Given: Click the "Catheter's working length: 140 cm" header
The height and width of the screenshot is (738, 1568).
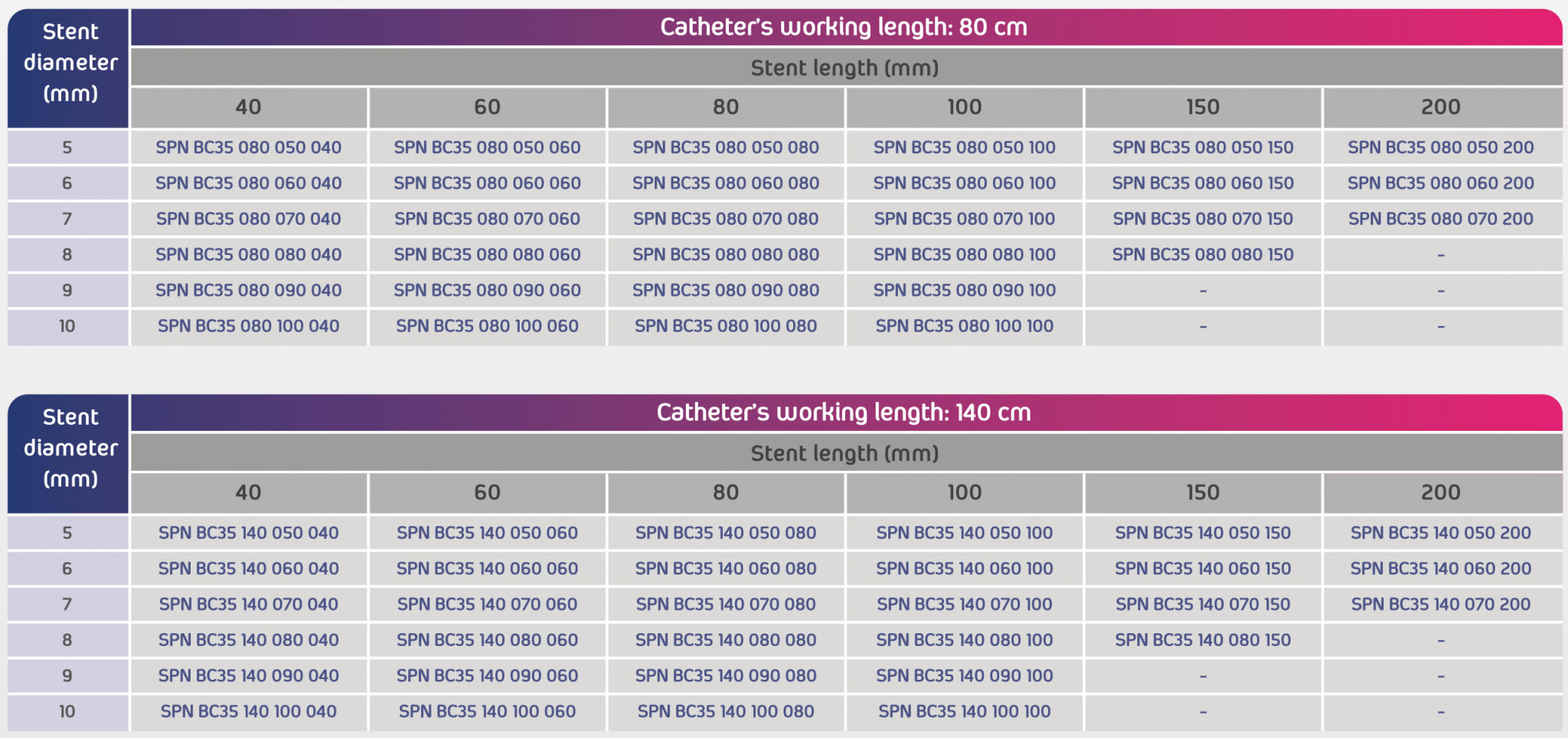Looking at the screenshot, I should tap(844, 413).
